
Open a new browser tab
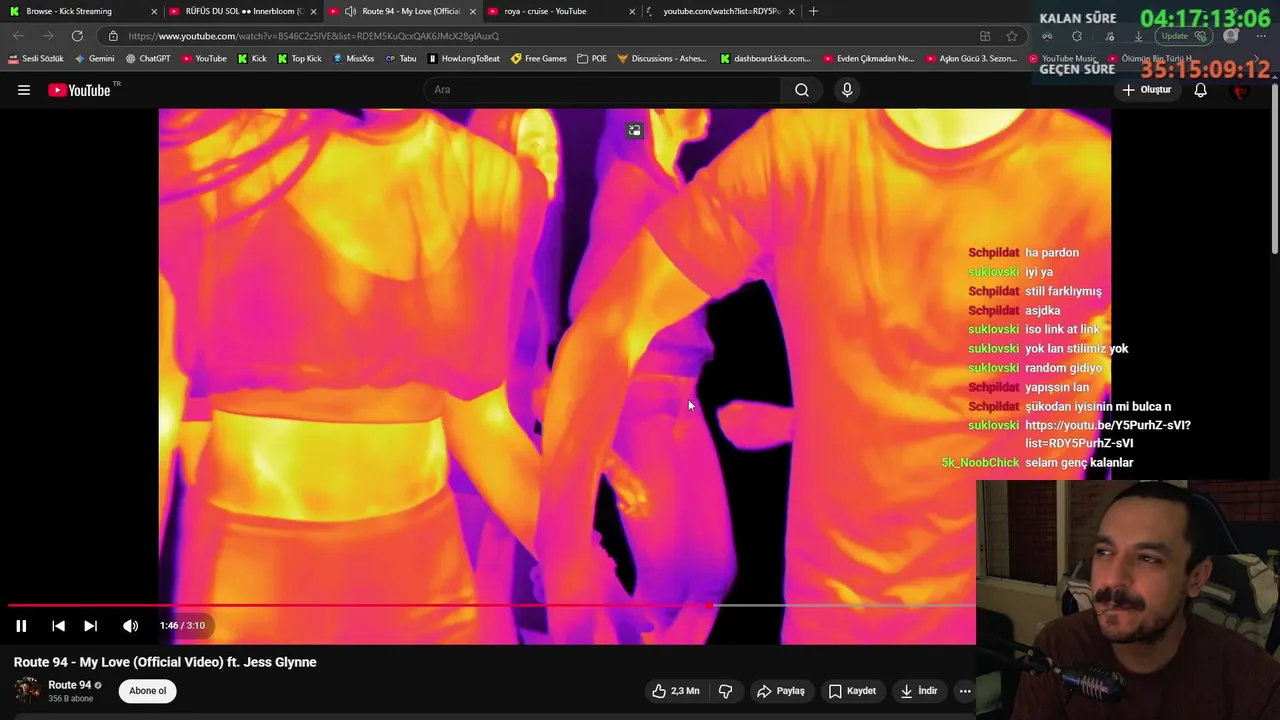pyautogui.click(x=813, y=11)
